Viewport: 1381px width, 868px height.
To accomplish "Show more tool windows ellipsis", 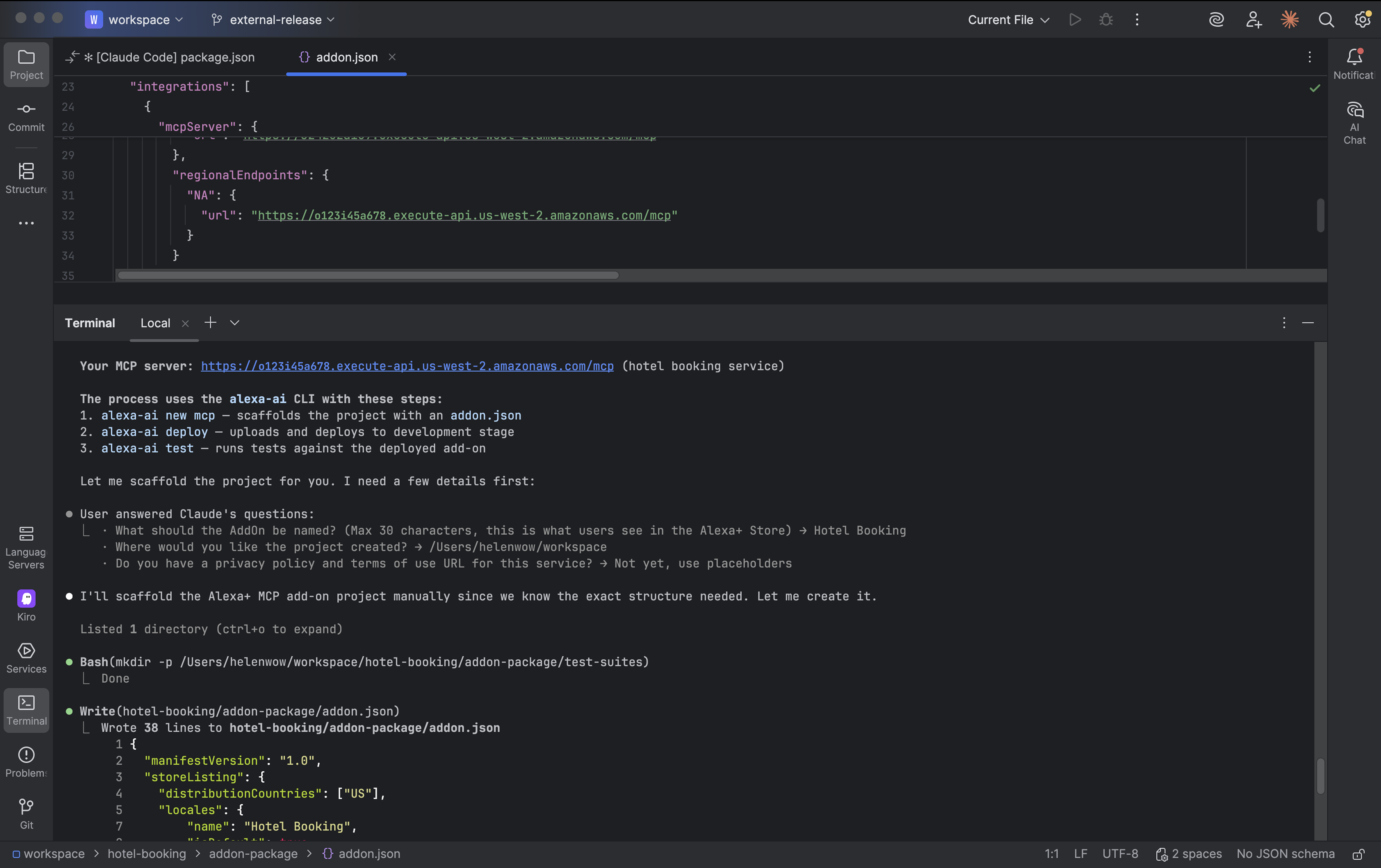I will click(26, 223).
